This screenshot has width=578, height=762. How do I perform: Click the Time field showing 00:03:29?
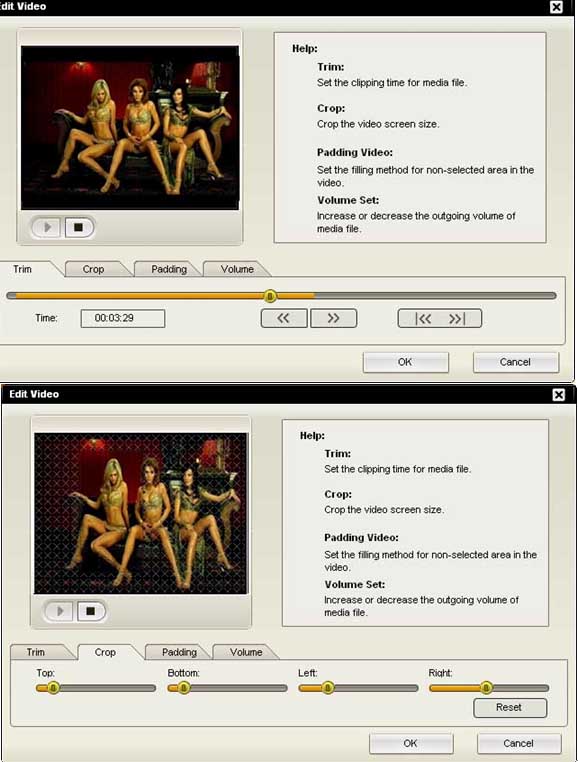click(x=123, y=318)
